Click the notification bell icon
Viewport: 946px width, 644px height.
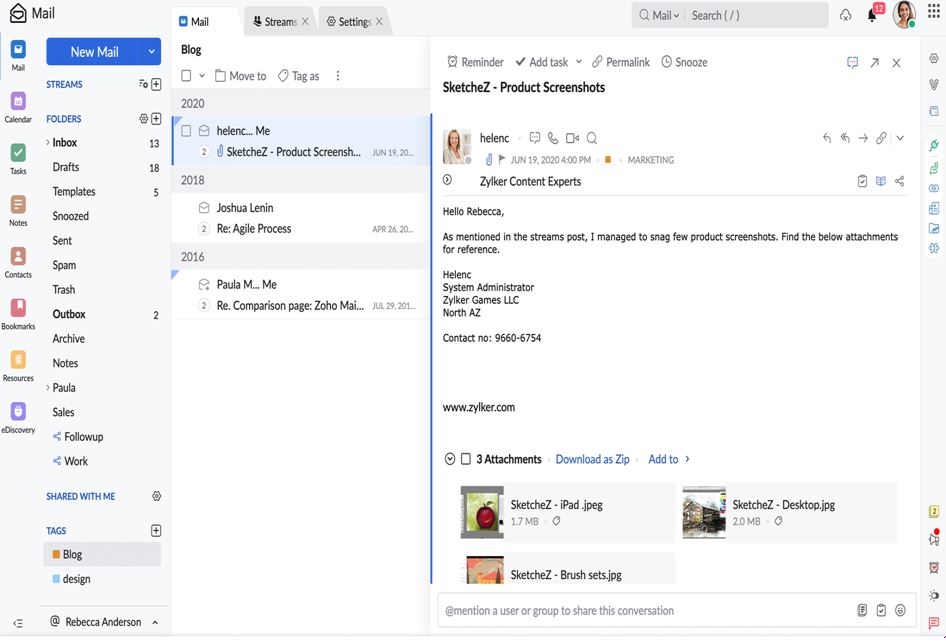tap(872, 15)
